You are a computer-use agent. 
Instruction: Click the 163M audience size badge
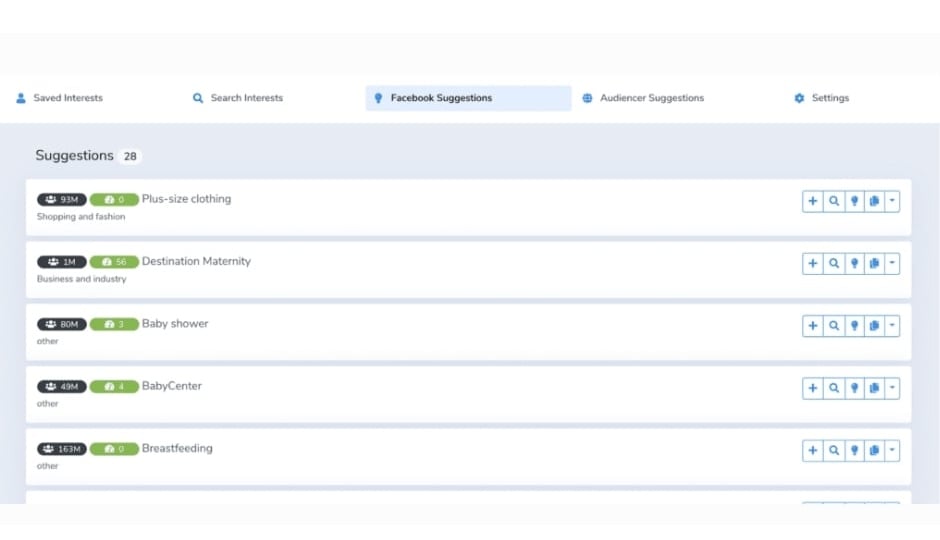(x=62, y=449)
